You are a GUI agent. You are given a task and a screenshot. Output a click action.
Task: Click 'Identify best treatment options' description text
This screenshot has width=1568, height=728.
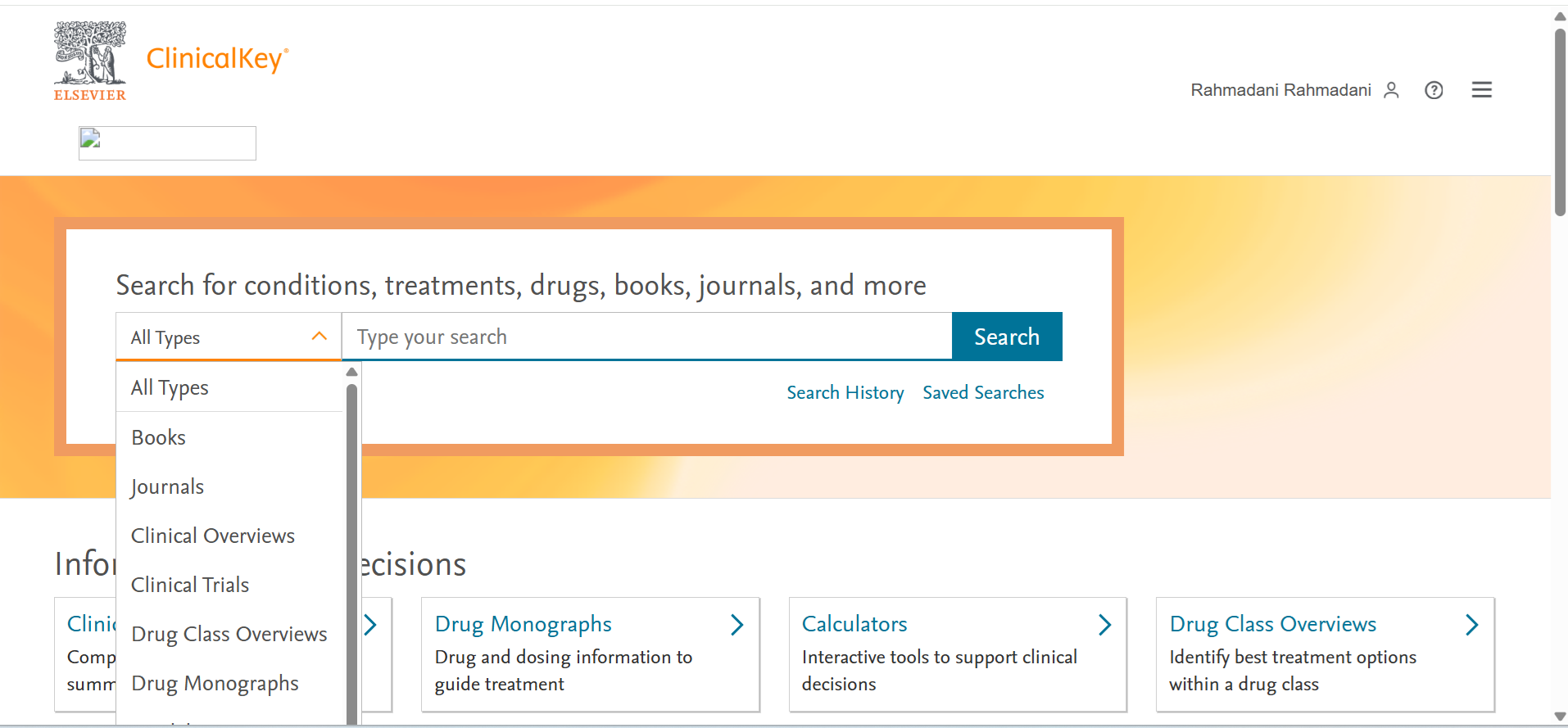1293,671
